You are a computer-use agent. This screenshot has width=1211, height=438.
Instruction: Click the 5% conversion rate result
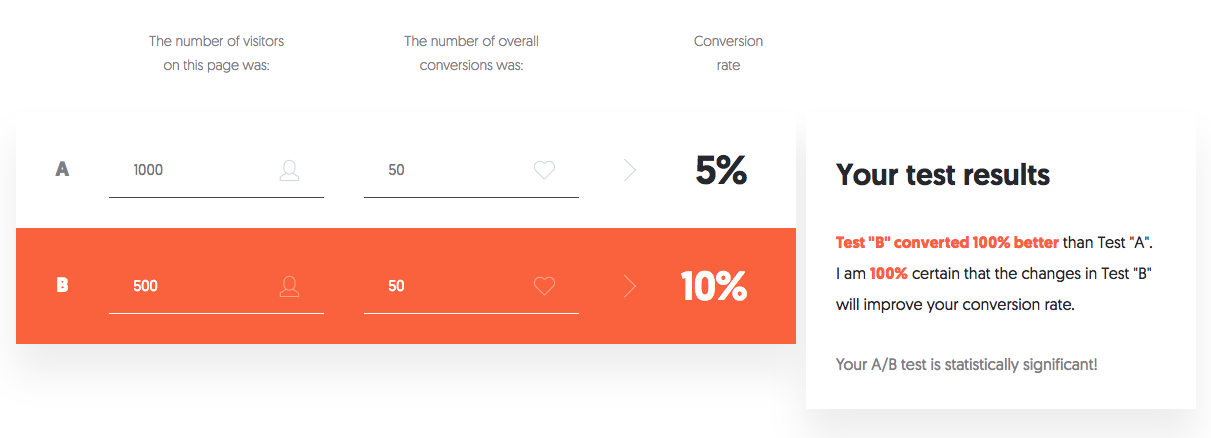pos(721,171)
